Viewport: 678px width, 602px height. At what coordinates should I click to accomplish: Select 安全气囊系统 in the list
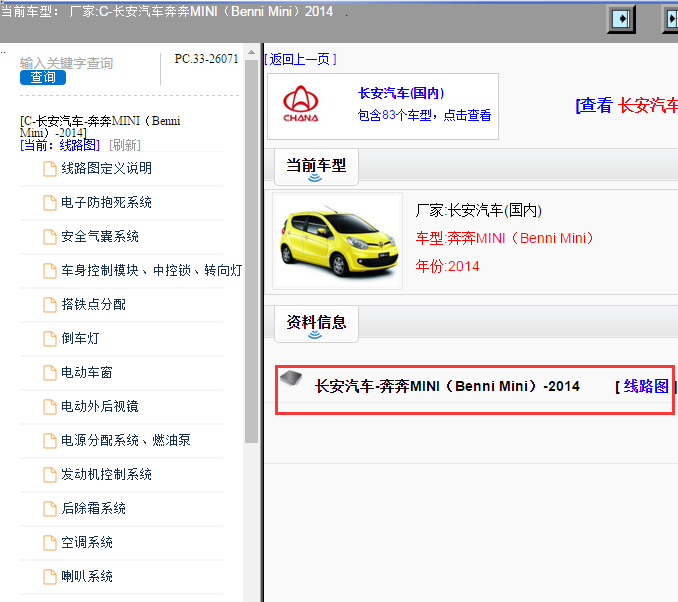[x=100, y=236]
